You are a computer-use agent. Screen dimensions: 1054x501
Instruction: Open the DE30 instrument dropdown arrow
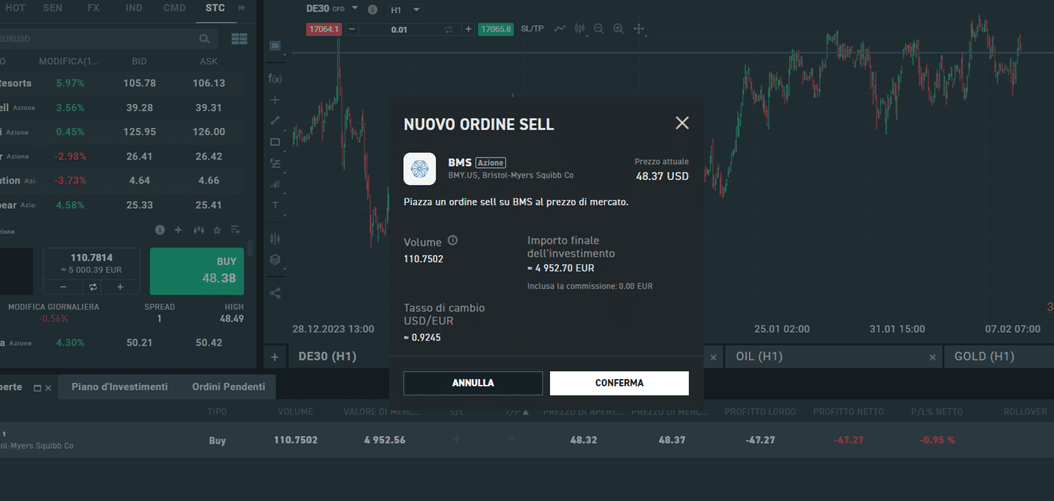[x=357, y=10]
